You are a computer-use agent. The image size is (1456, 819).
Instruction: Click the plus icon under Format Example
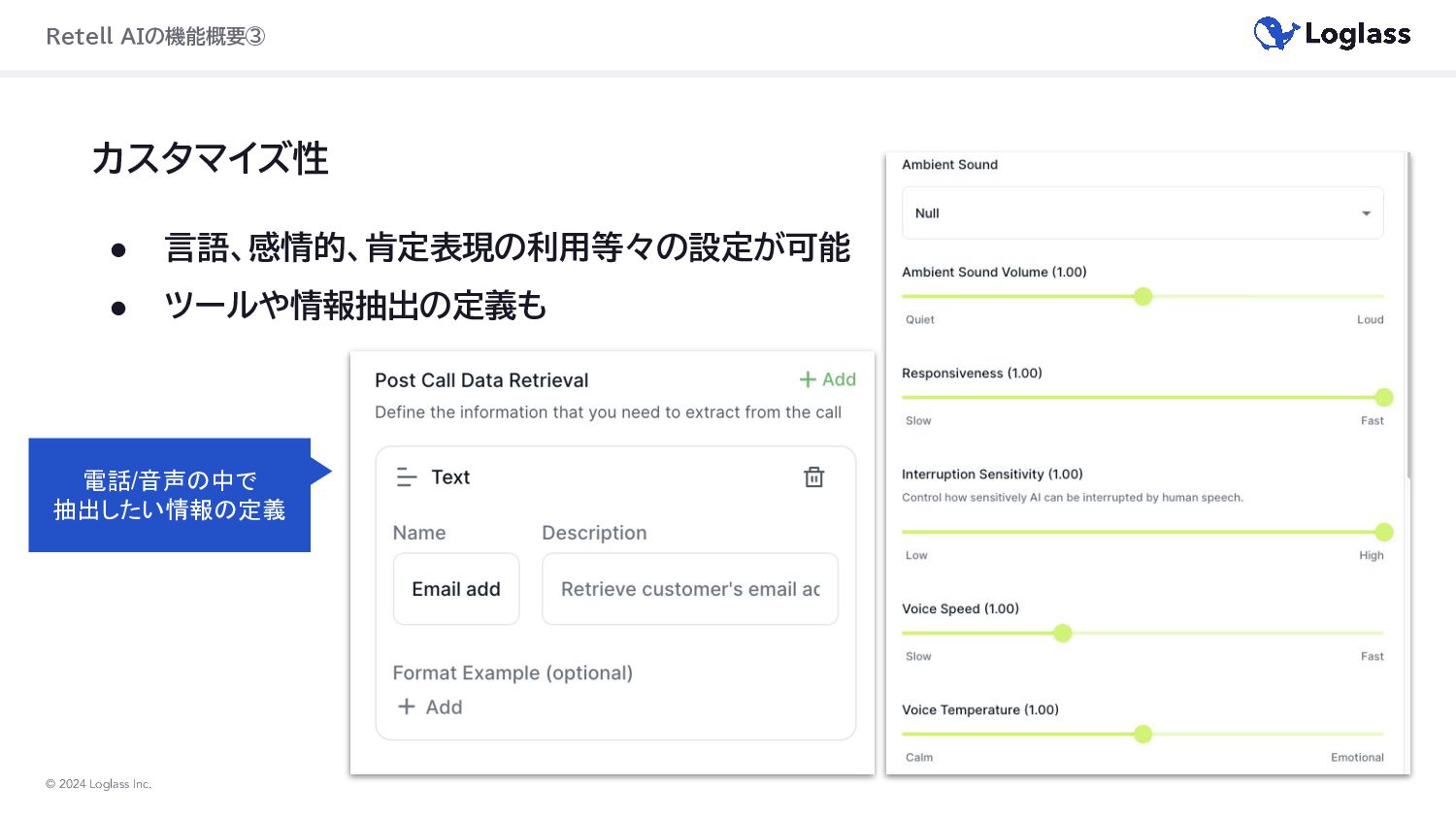pyautogui.click(x=407, y=707)
